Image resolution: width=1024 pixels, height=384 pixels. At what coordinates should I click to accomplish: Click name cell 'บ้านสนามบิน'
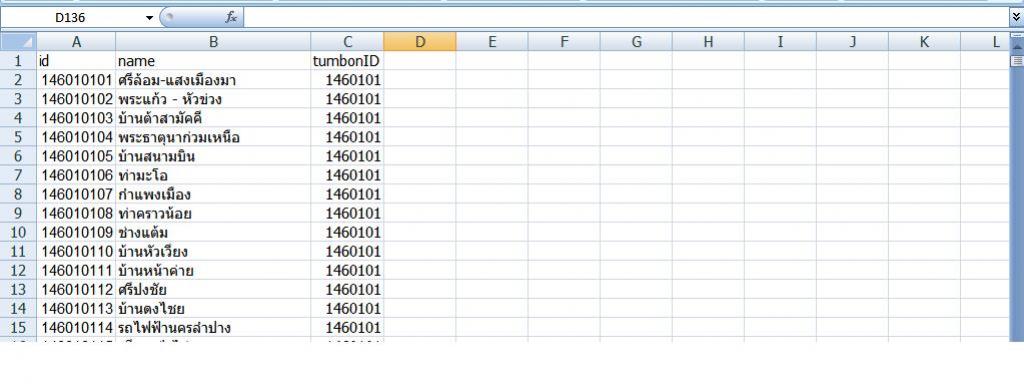pos(214,156)
